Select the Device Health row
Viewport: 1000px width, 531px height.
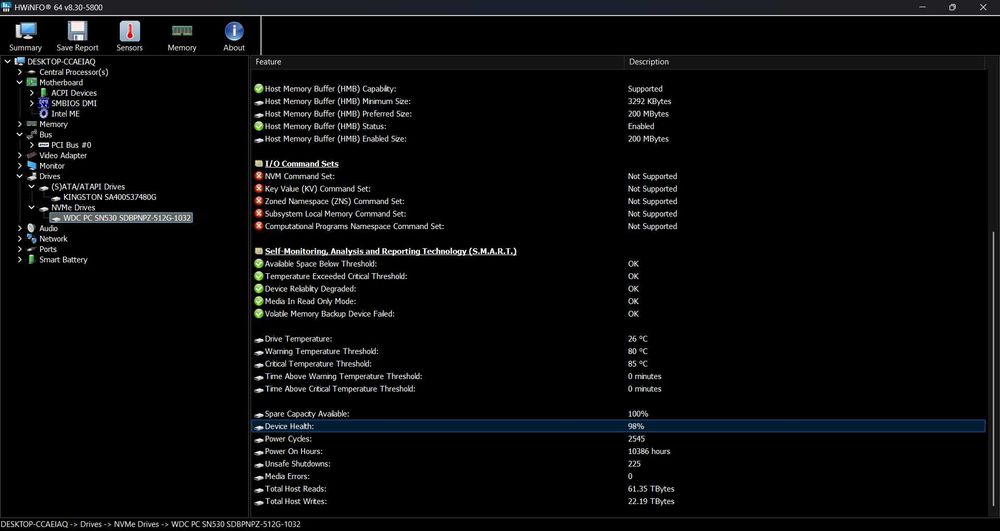click(x=619, y=426)
